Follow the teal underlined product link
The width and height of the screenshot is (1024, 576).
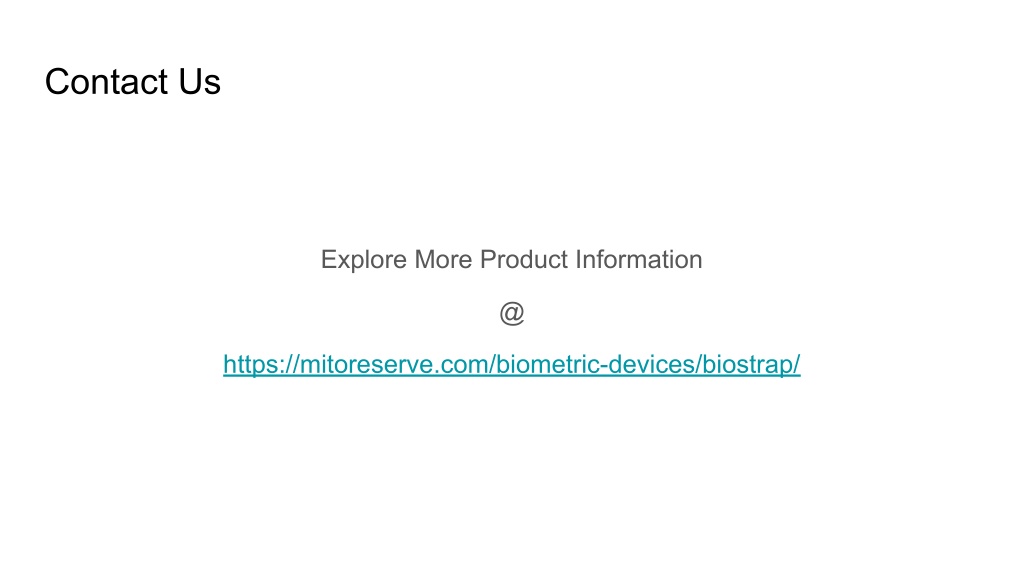pyautogui.click(x=511, y=364)
